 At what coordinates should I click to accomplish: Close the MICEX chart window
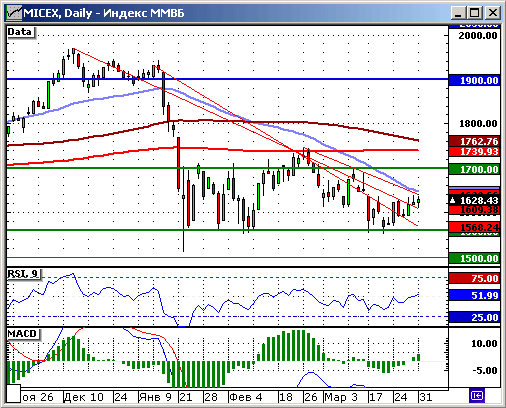point(493,13)
